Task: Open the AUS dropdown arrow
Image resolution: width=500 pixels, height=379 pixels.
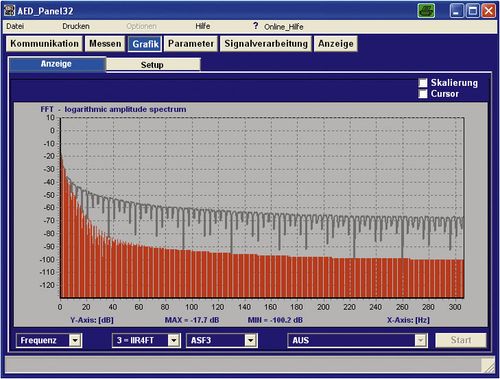Action: pos(421,340)
